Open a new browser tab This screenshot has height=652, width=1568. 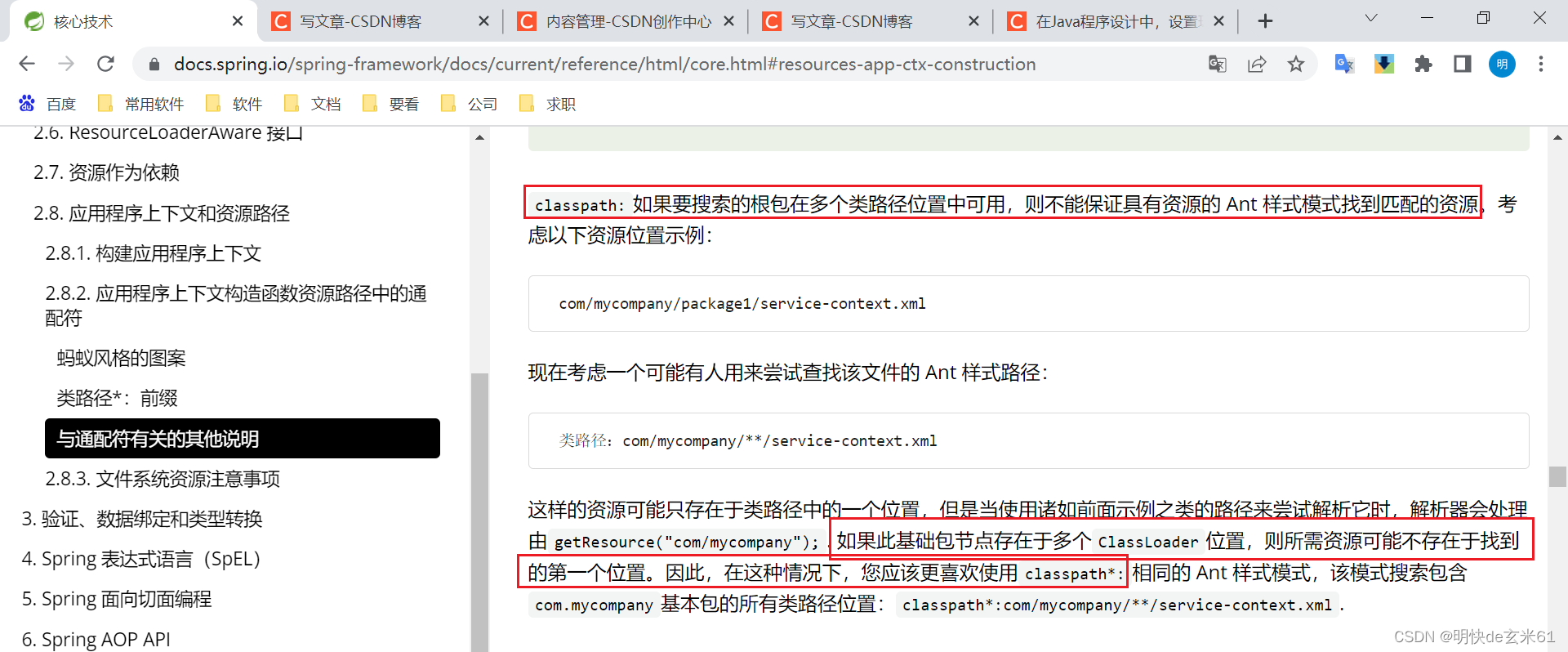pyautogui.click(x=1265, y=21)
